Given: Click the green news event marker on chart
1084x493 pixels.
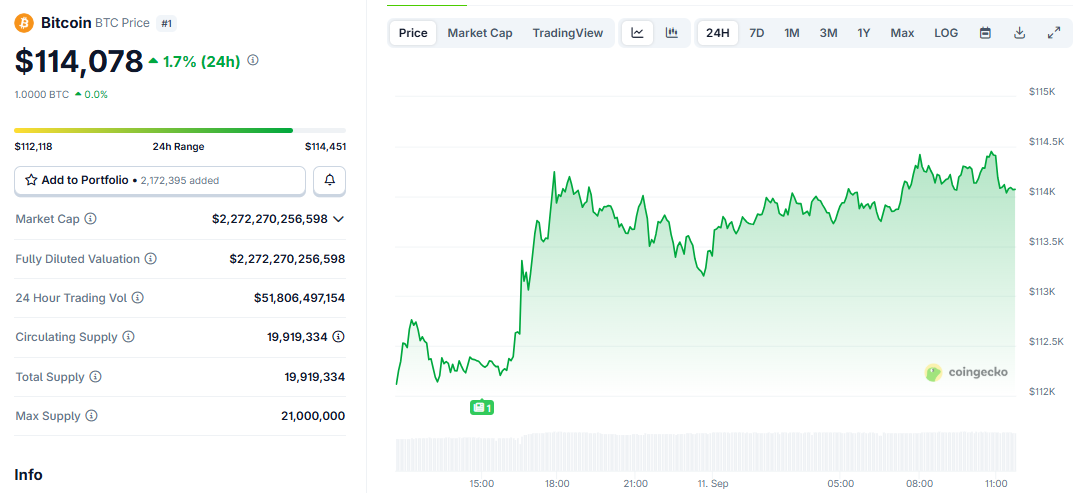Looking at the screenshot, I should (482, 407).
